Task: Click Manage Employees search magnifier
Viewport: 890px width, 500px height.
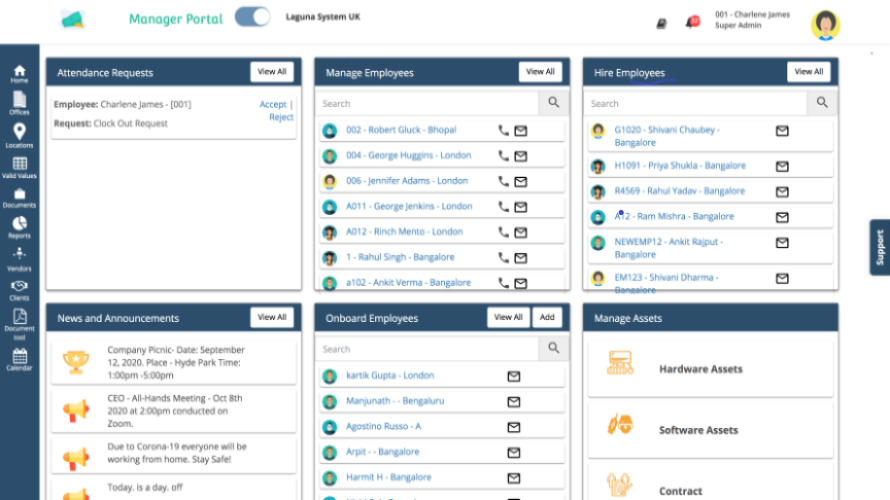Action: click(554, 103)
